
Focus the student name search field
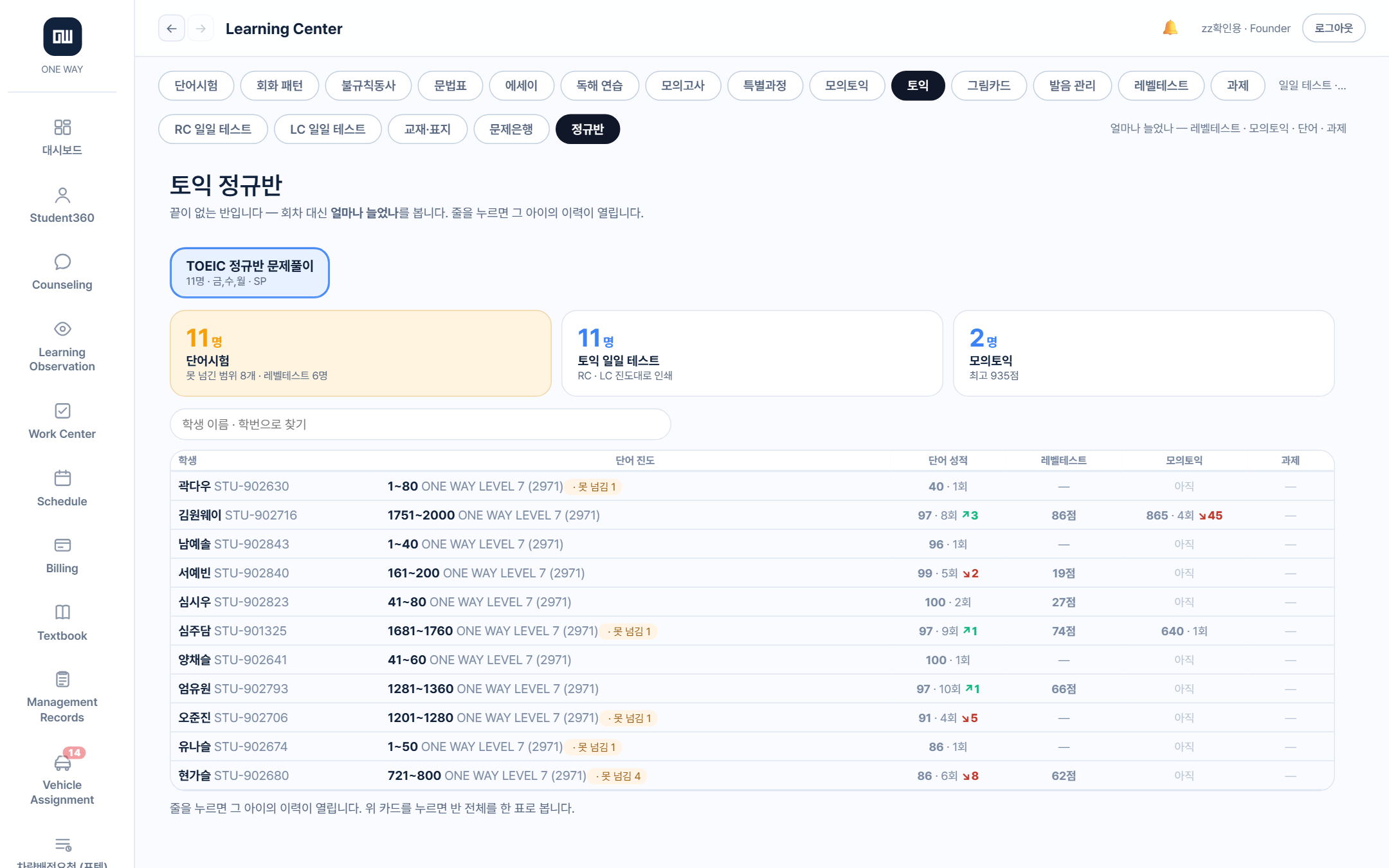pyautogui.click(x=421, y=424)
